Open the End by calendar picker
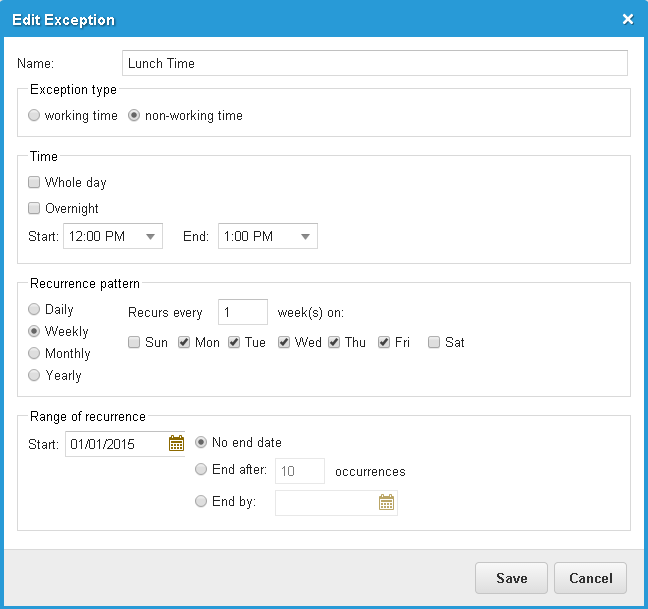 [386, 502]
